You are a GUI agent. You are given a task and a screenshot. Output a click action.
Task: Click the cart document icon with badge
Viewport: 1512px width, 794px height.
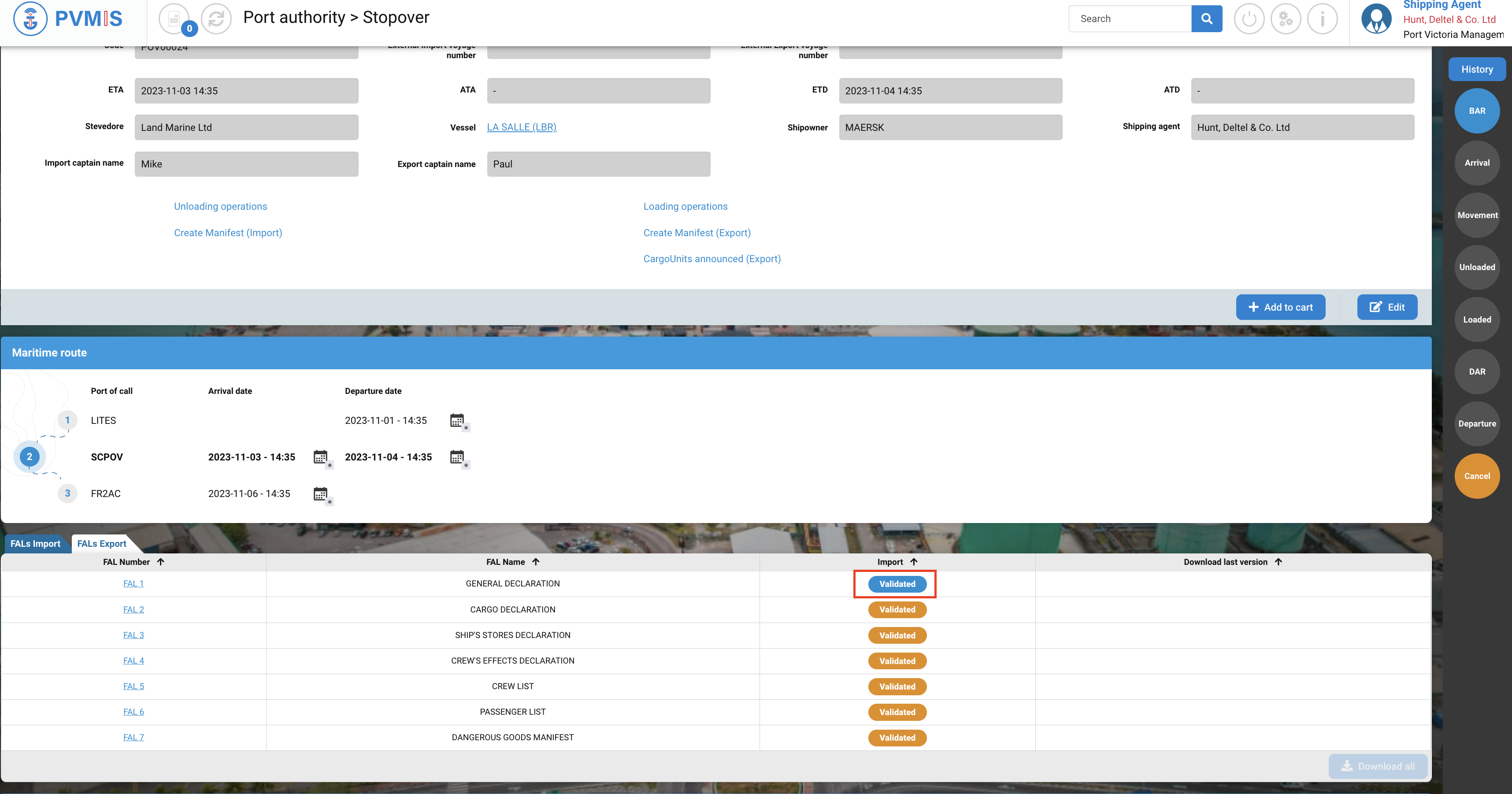click(174, 19)
